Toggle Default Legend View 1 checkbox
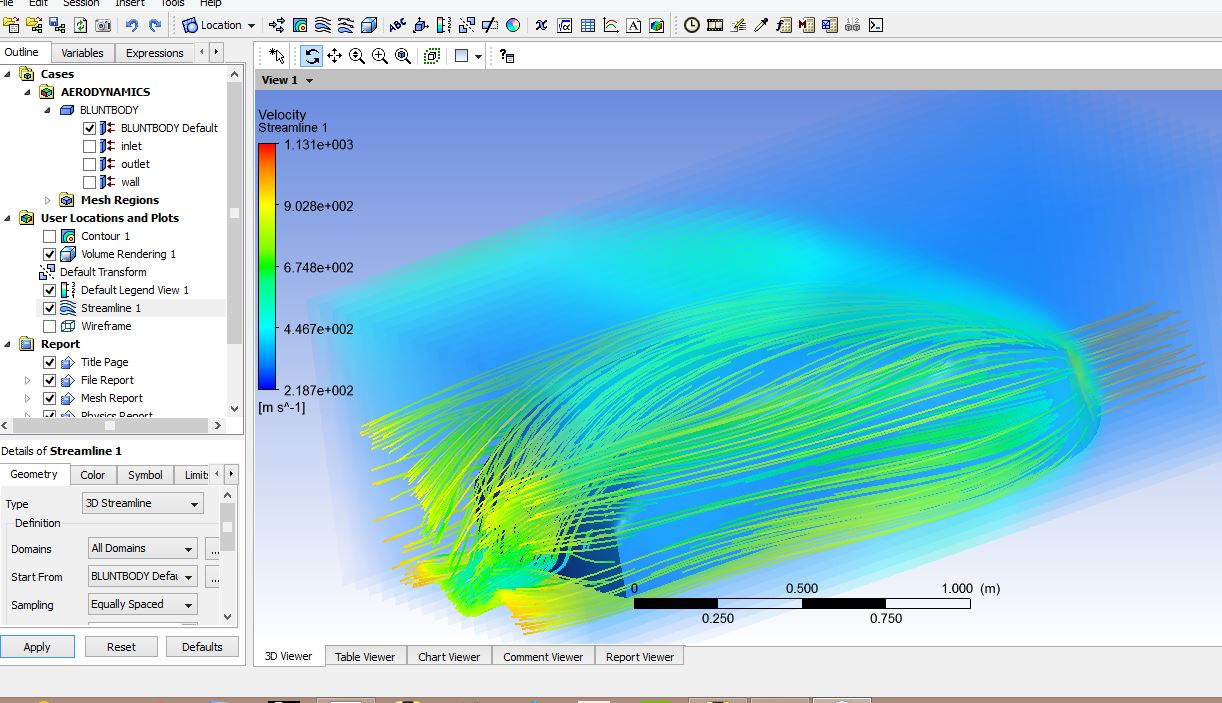 pos(50,290)
